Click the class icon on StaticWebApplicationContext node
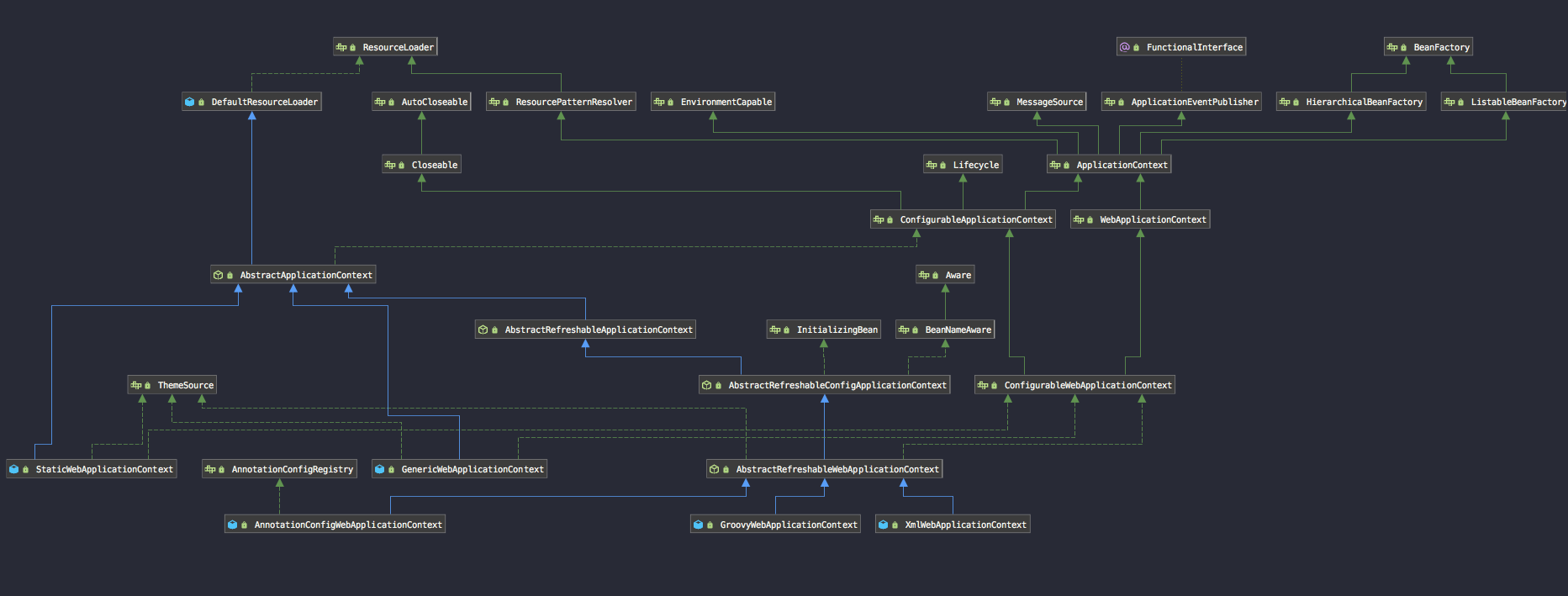1568x596 pixels. 14,469
